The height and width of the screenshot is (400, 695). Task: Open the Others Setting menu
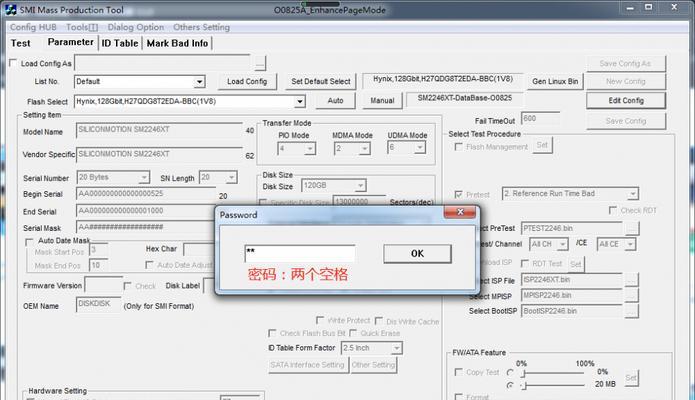201,27
